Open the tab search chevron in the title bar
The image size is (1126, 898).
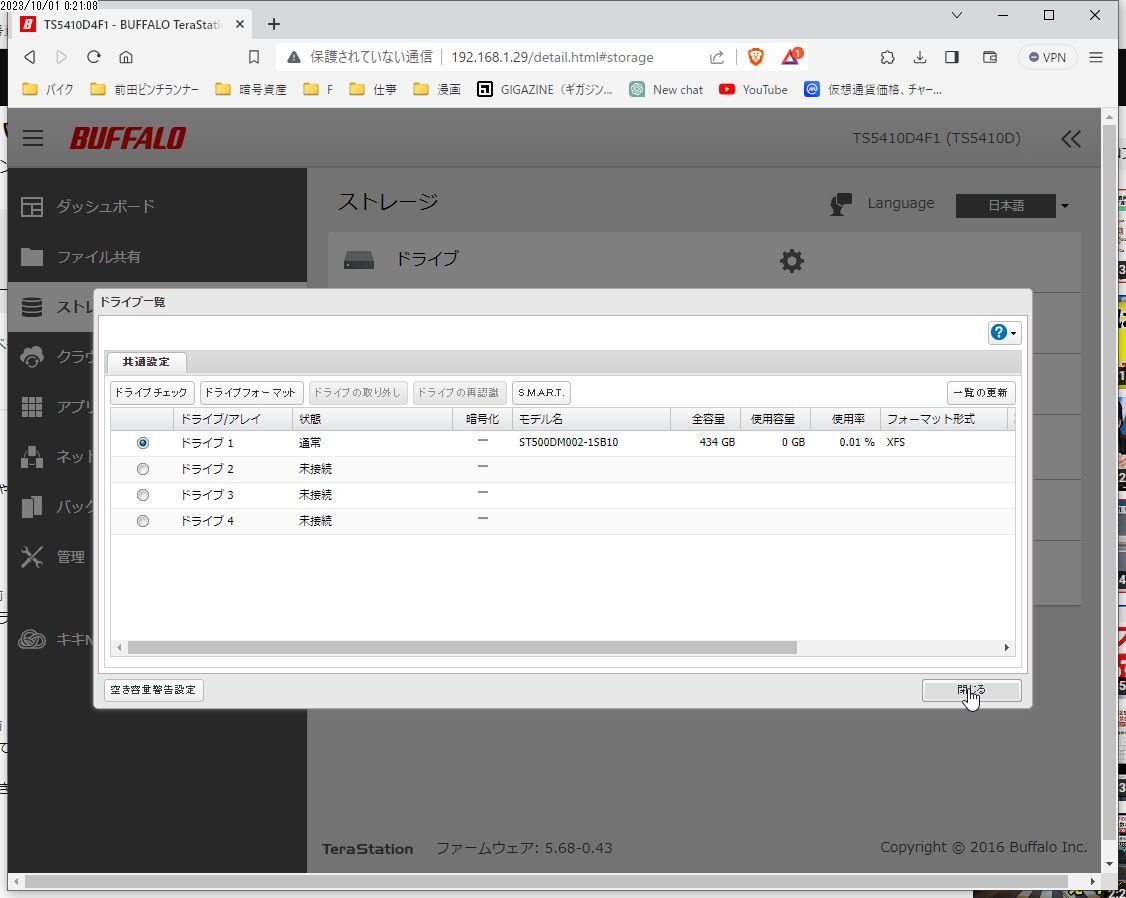pyautogui.click(x=957, y=15)
